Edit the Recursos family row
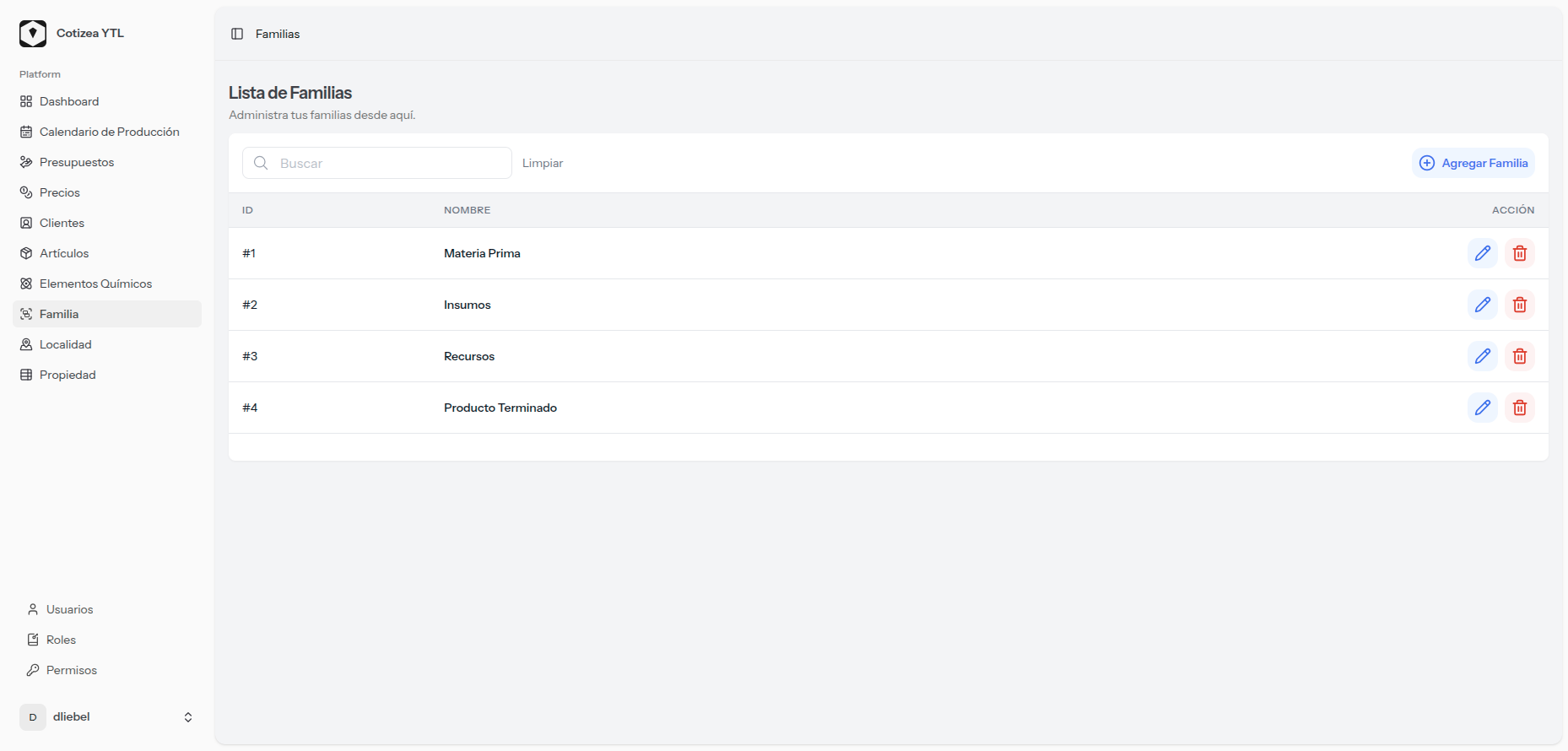This screenshot has width=1568, height=751. click(x=1482, y=356)
